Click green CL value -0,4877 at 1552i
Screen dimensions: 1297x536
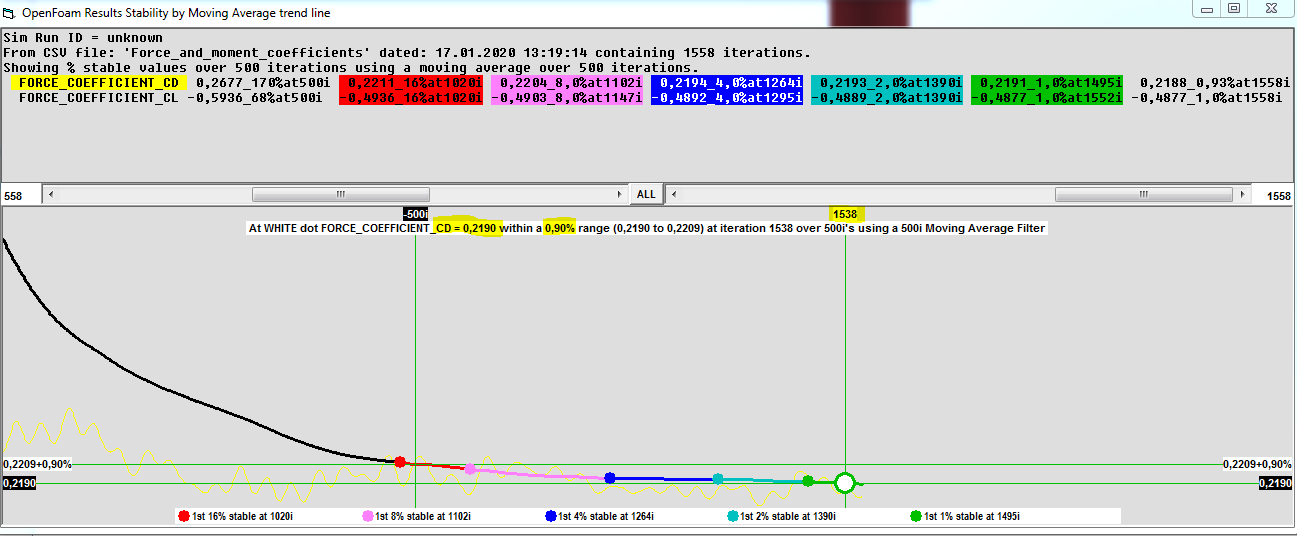[1047, 97]
